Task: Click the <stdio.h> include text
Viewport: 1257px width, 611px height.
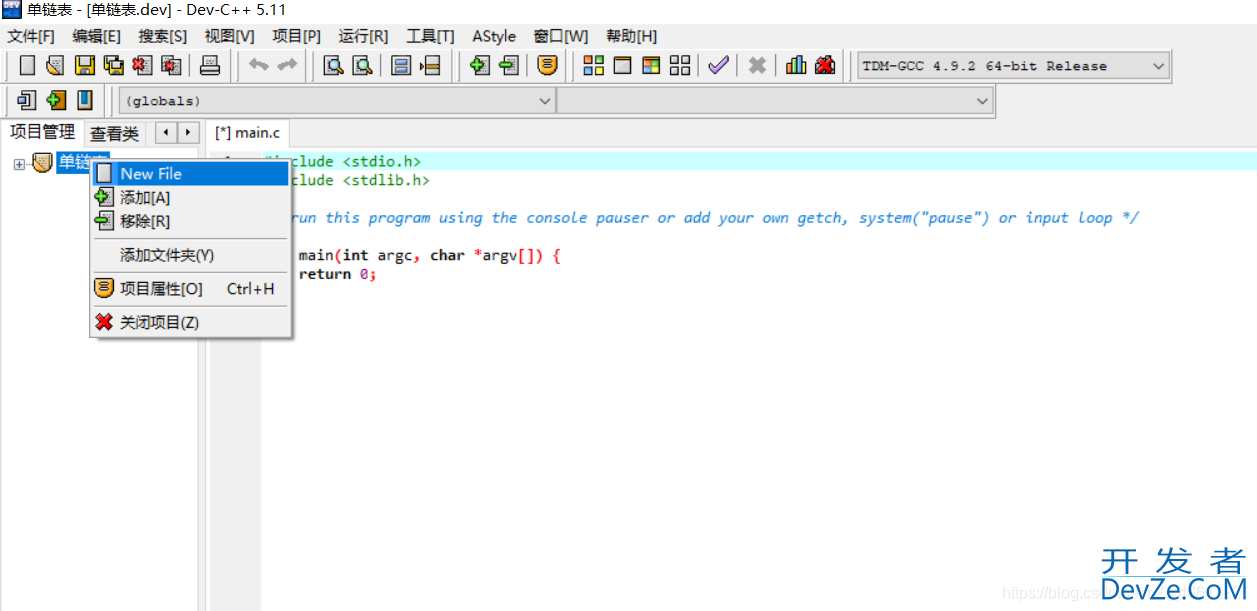Action: [382, 161]
